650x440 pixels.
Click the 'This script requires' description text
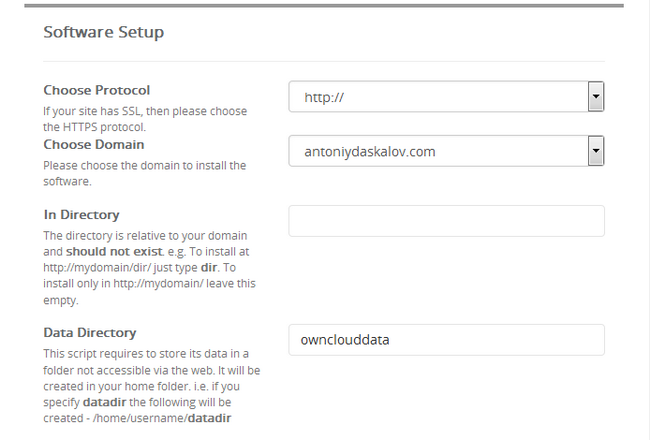(152, 386)
